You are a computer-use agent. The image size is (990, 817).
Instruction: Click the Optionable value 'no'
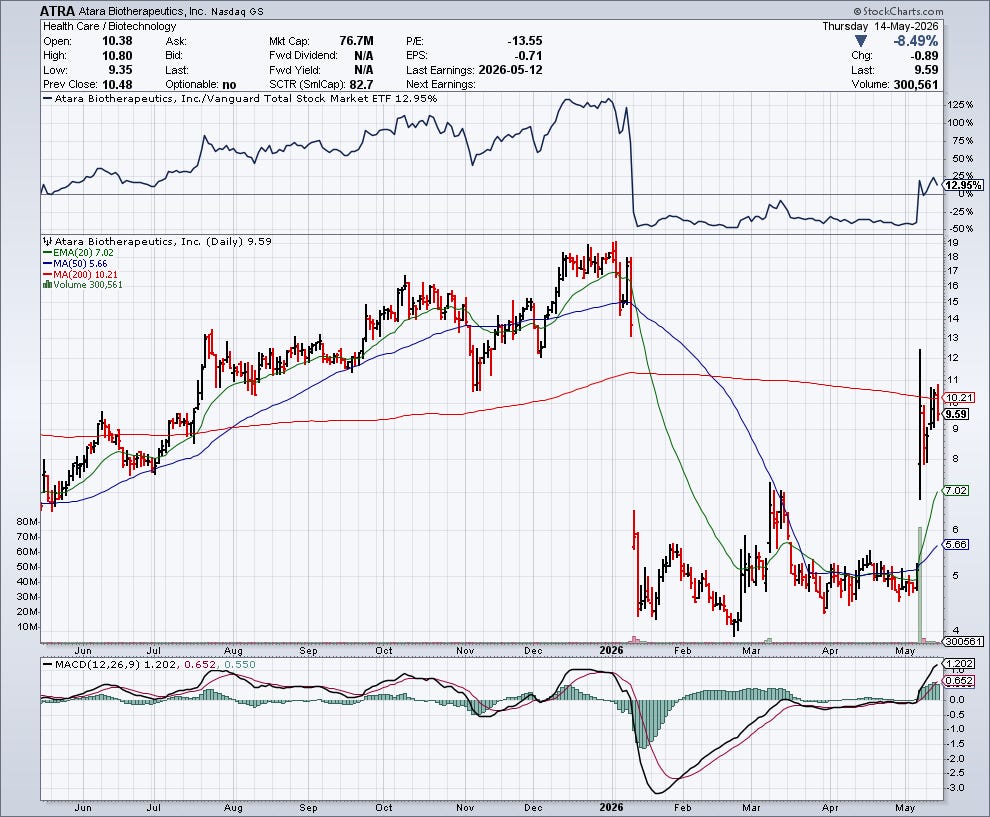[229, 85]
